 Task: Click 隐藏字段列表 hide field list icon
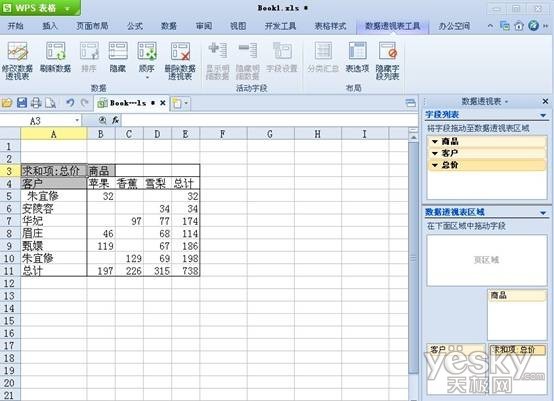click(x=388, y=60)
